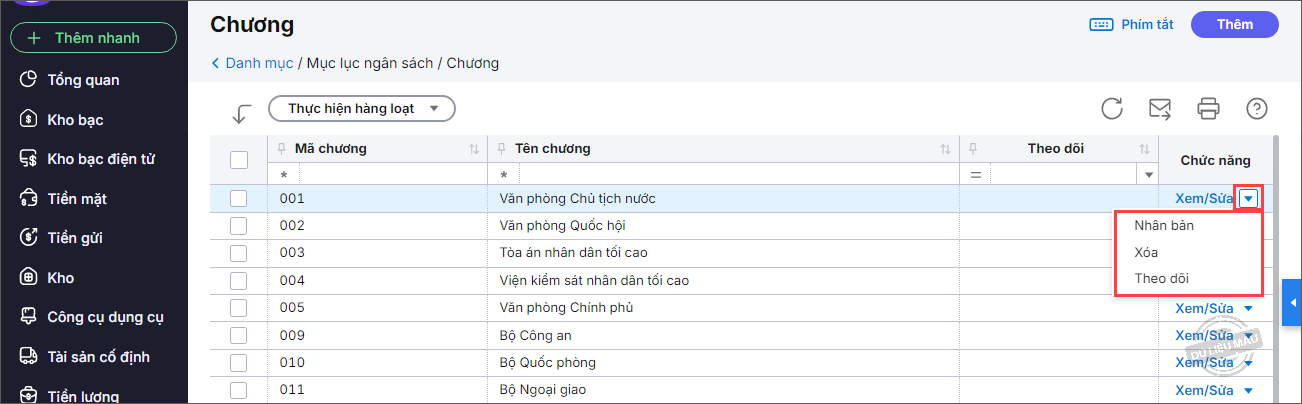Sort by Mã chương column arrows
This screenshot has width=1302, height=404.
(473, 149)
